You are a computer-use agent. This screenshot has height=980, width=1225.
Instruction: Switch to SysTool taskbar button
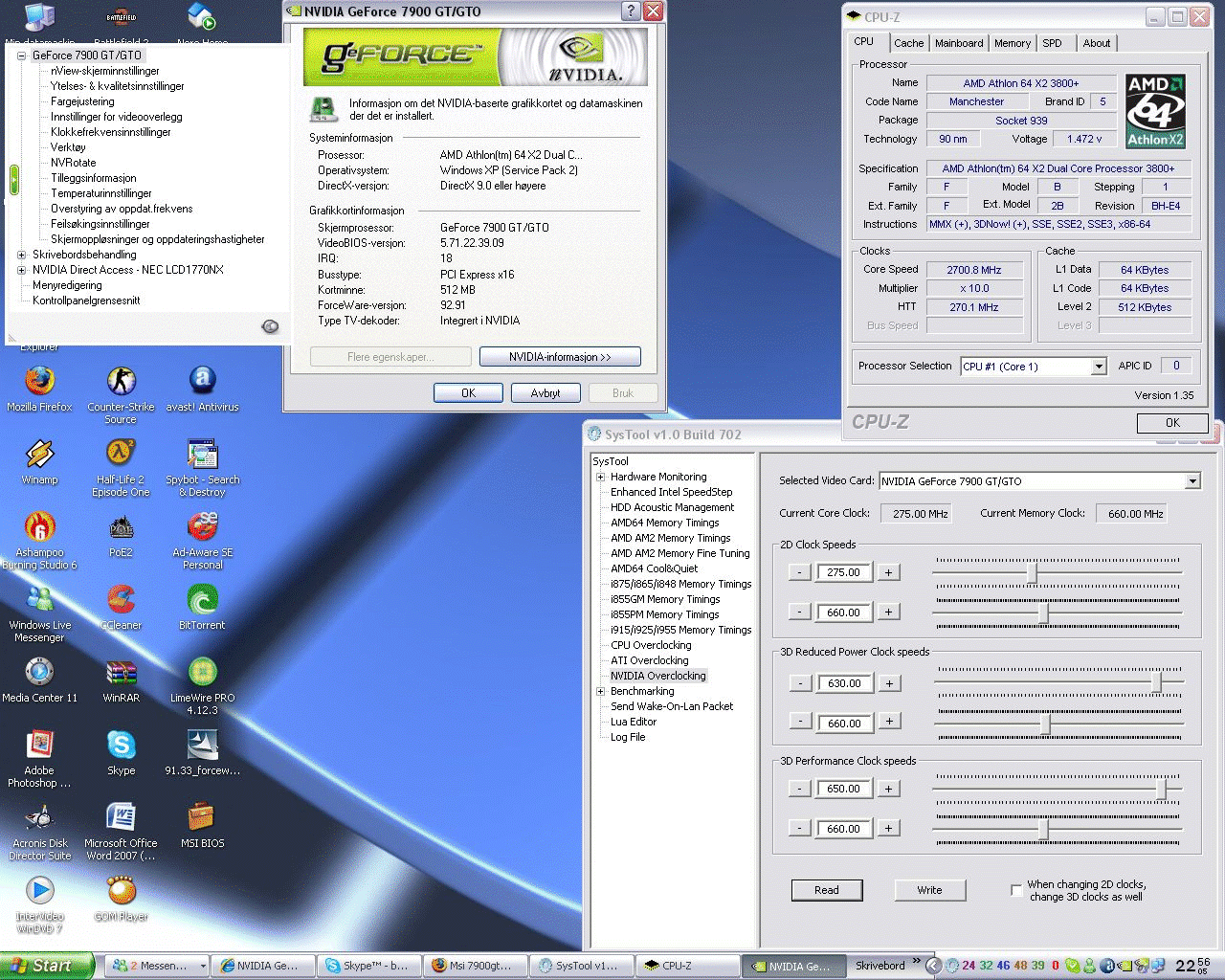[x=583, y=966]
